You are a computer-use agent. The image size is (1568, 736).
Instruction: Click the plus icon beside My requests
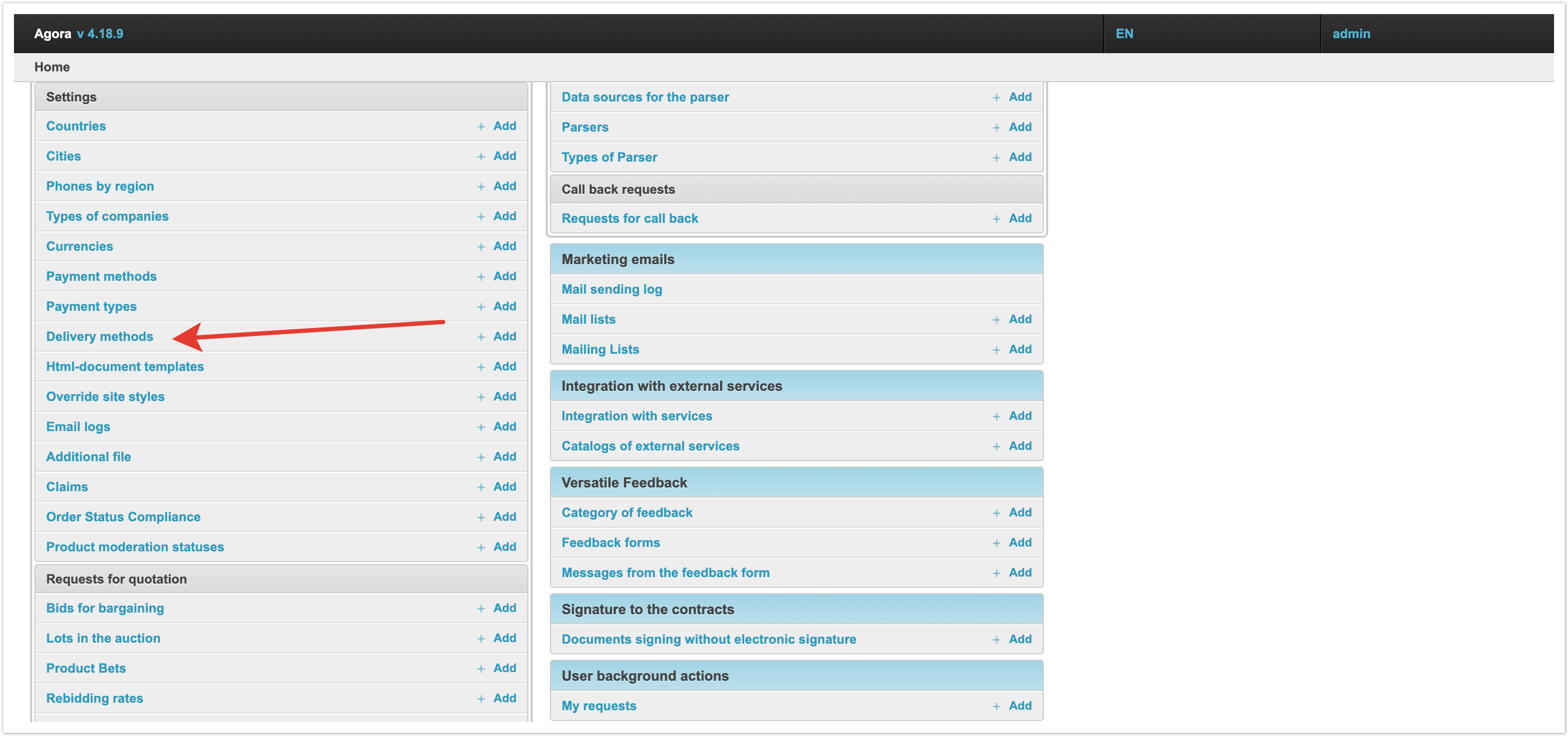click(x=997, y=707)
